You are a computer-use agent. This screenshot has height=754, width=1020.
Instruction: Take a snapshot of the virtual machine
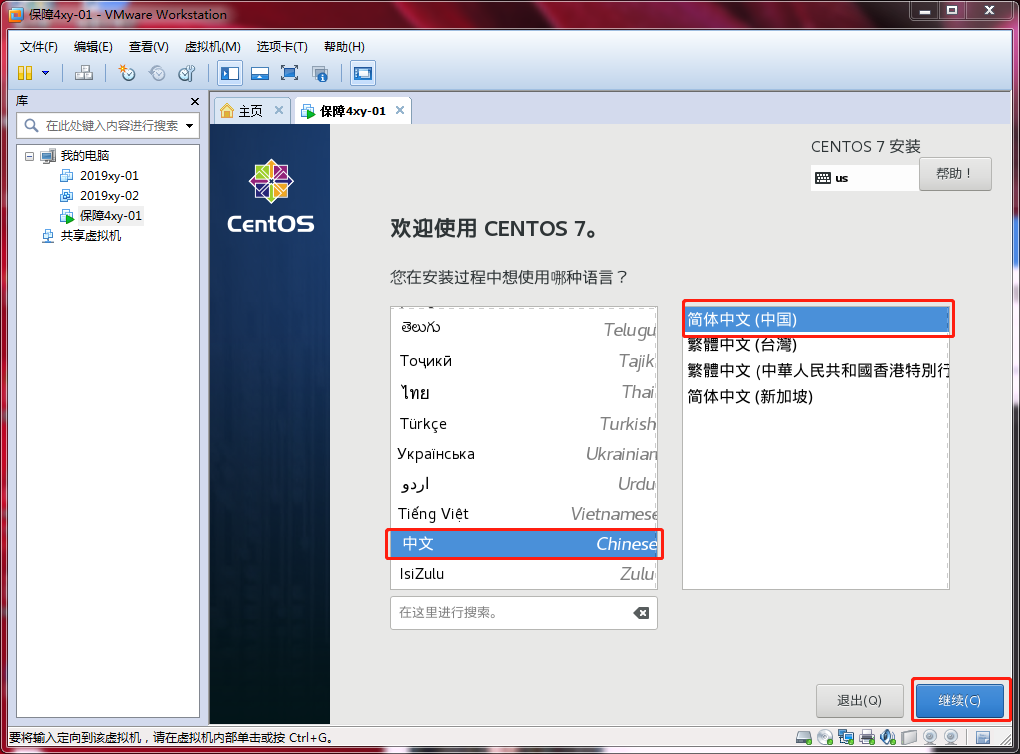click(x=126, y=73)
